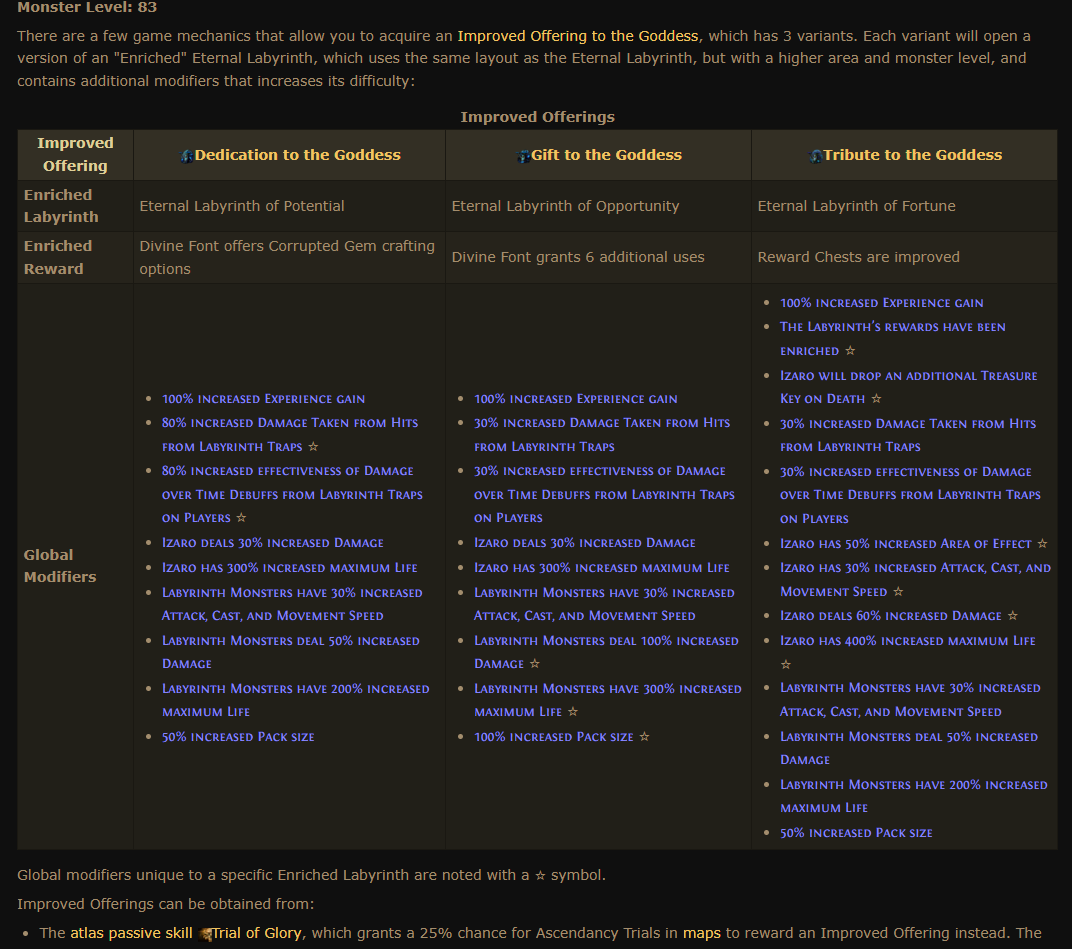
Task: Click Labyrinth Monsters have 300% increased maximum Life modifier
Action: (608, 700)
